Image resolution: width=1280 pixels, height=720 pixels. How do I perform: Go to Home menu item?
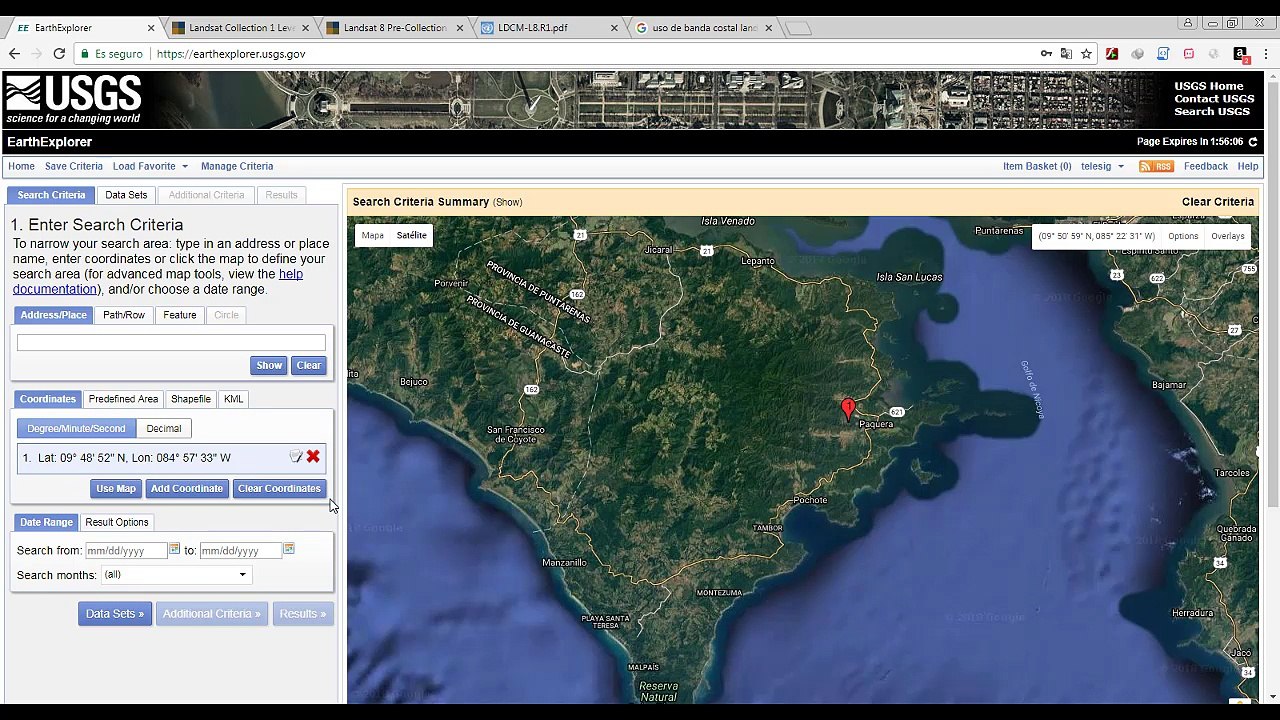click(21, 166)
